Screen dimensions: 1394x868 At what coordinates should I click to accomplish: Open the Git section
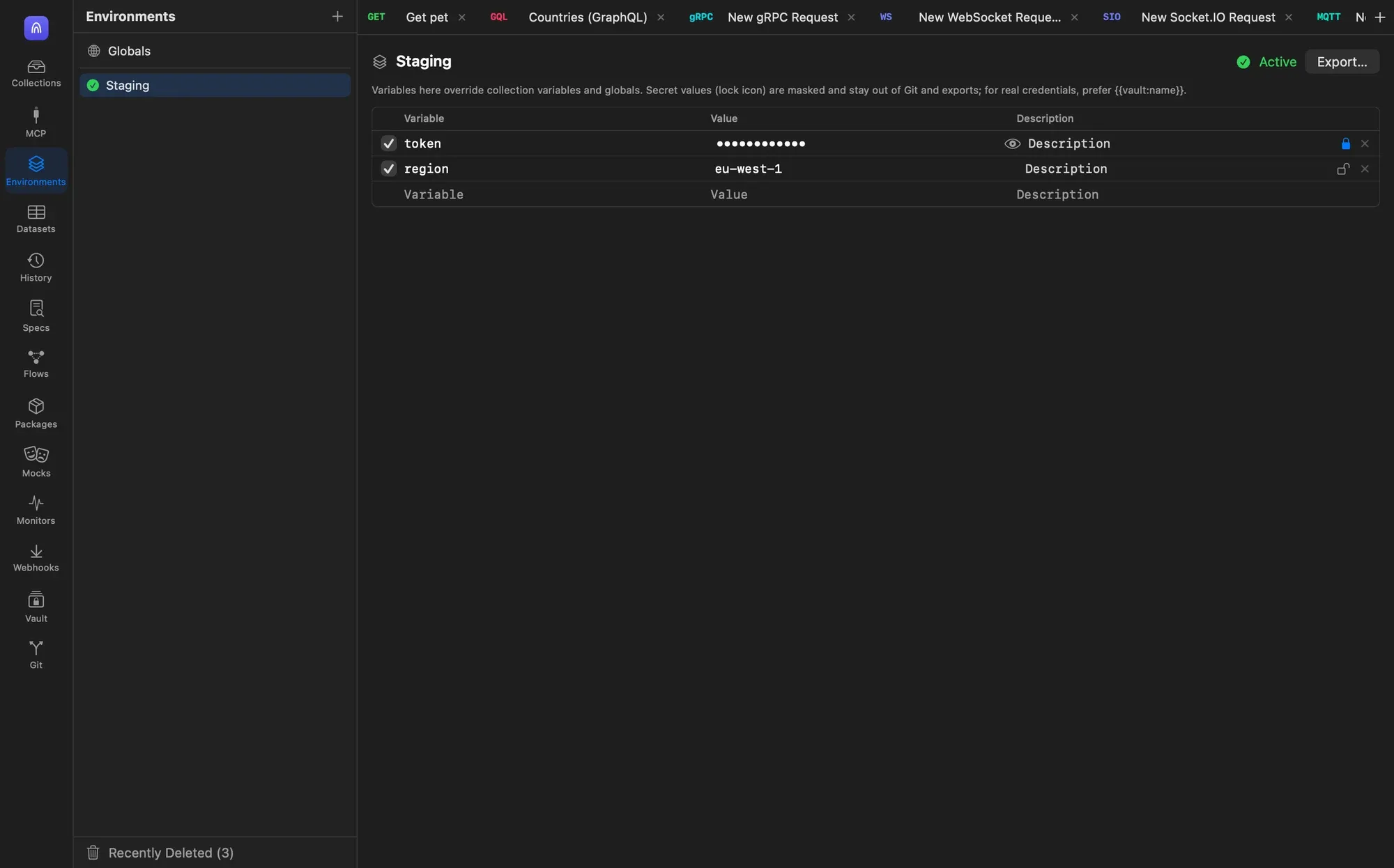(x=36, y=655)
